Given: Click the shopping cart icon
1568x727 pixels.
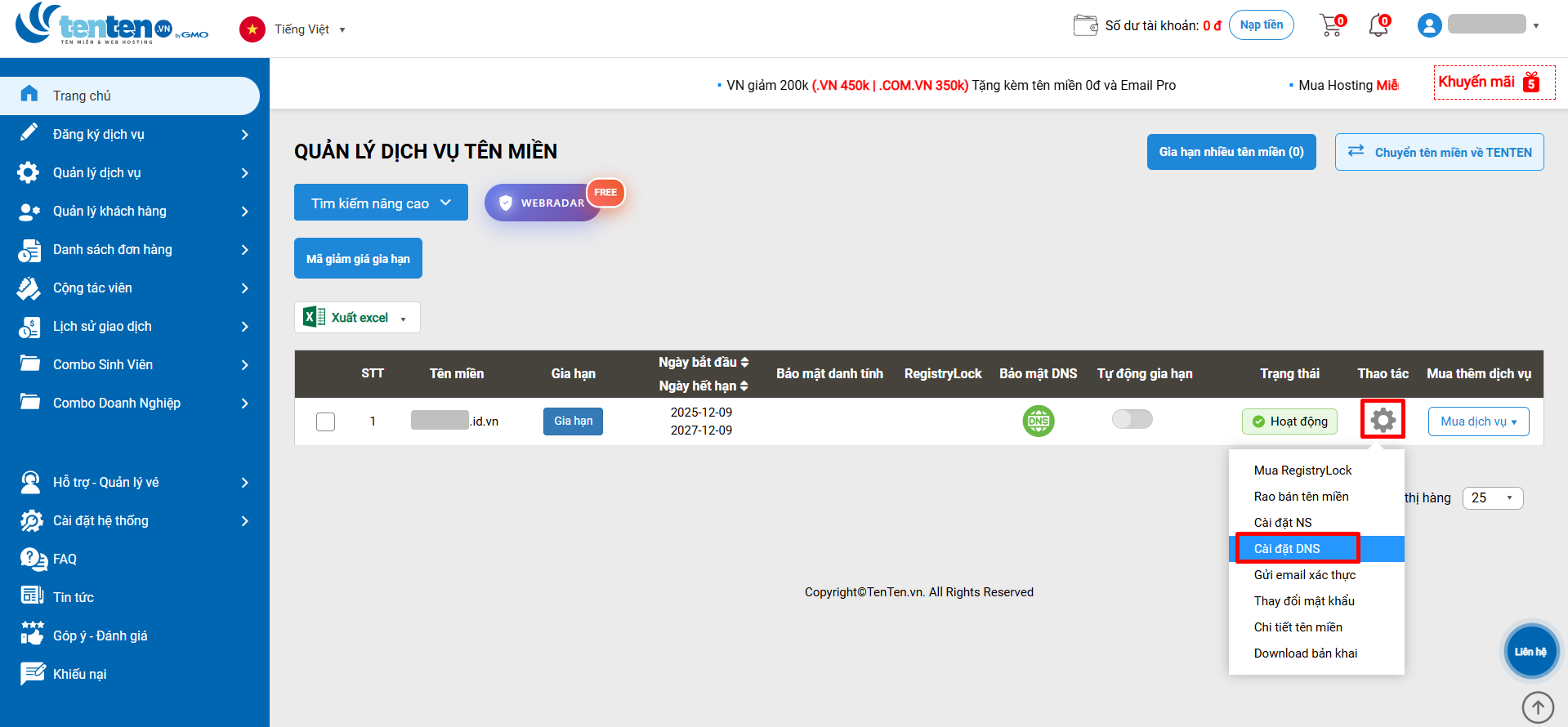Looking at the screenshot, I should click(1331, 26).
